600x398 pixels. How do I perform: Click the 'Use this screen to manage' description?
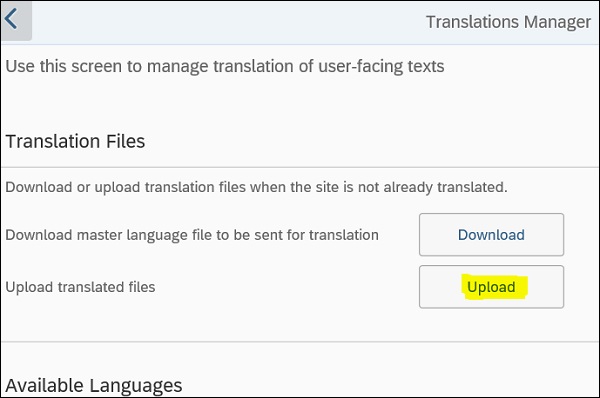[x=225, y=66]
